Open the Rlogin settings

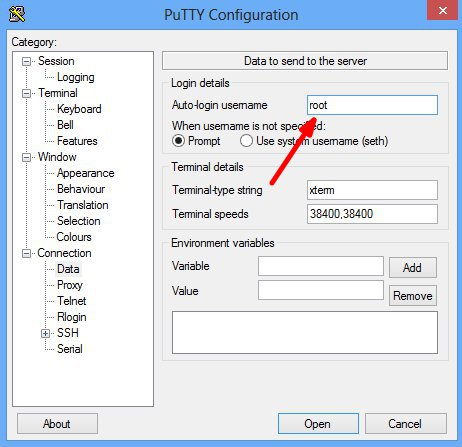tap(72, 317)
